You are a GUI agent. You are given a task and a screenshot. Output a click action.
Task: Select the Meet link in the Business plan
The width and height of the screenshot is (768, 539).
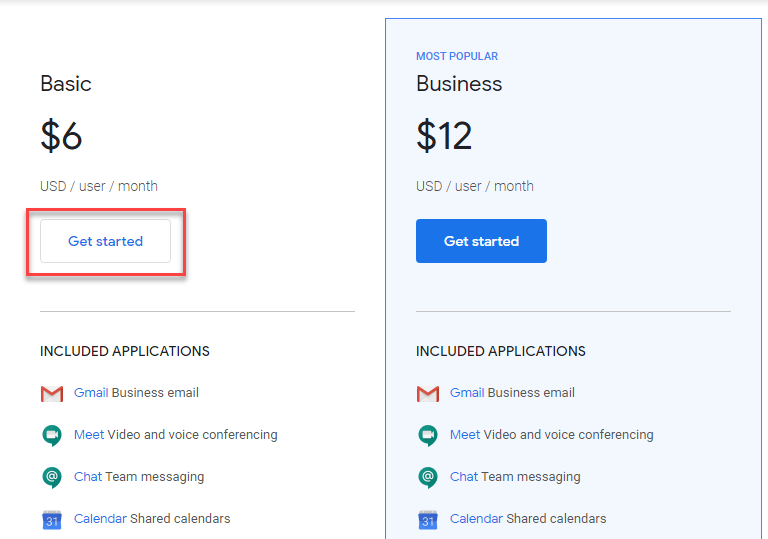pos(465,435)
